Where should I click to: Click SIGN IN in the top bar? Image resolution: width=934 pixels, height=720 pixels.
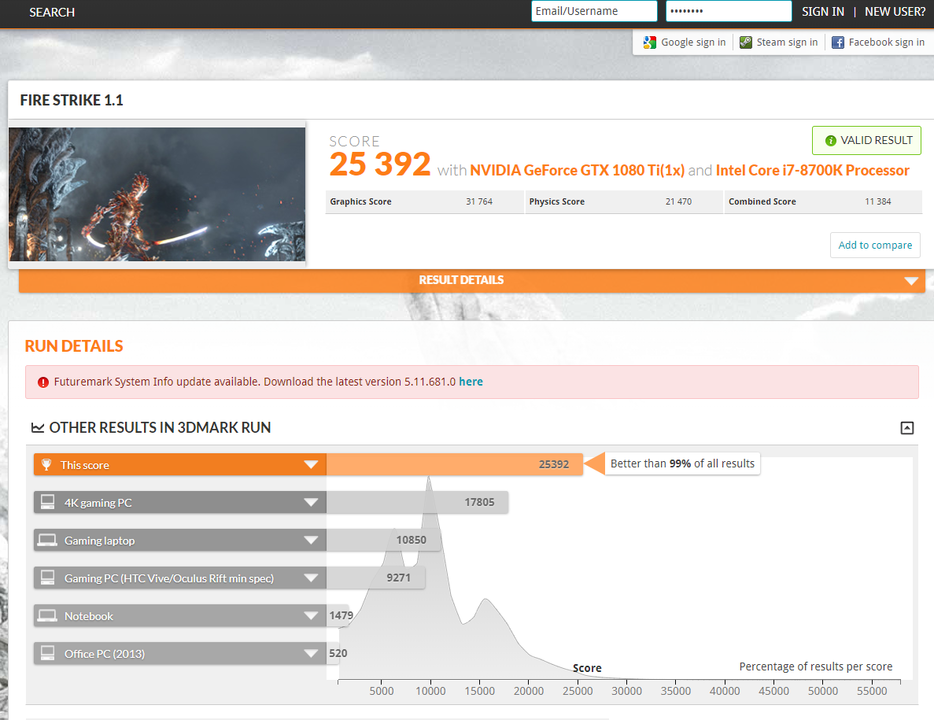[823, 12]
